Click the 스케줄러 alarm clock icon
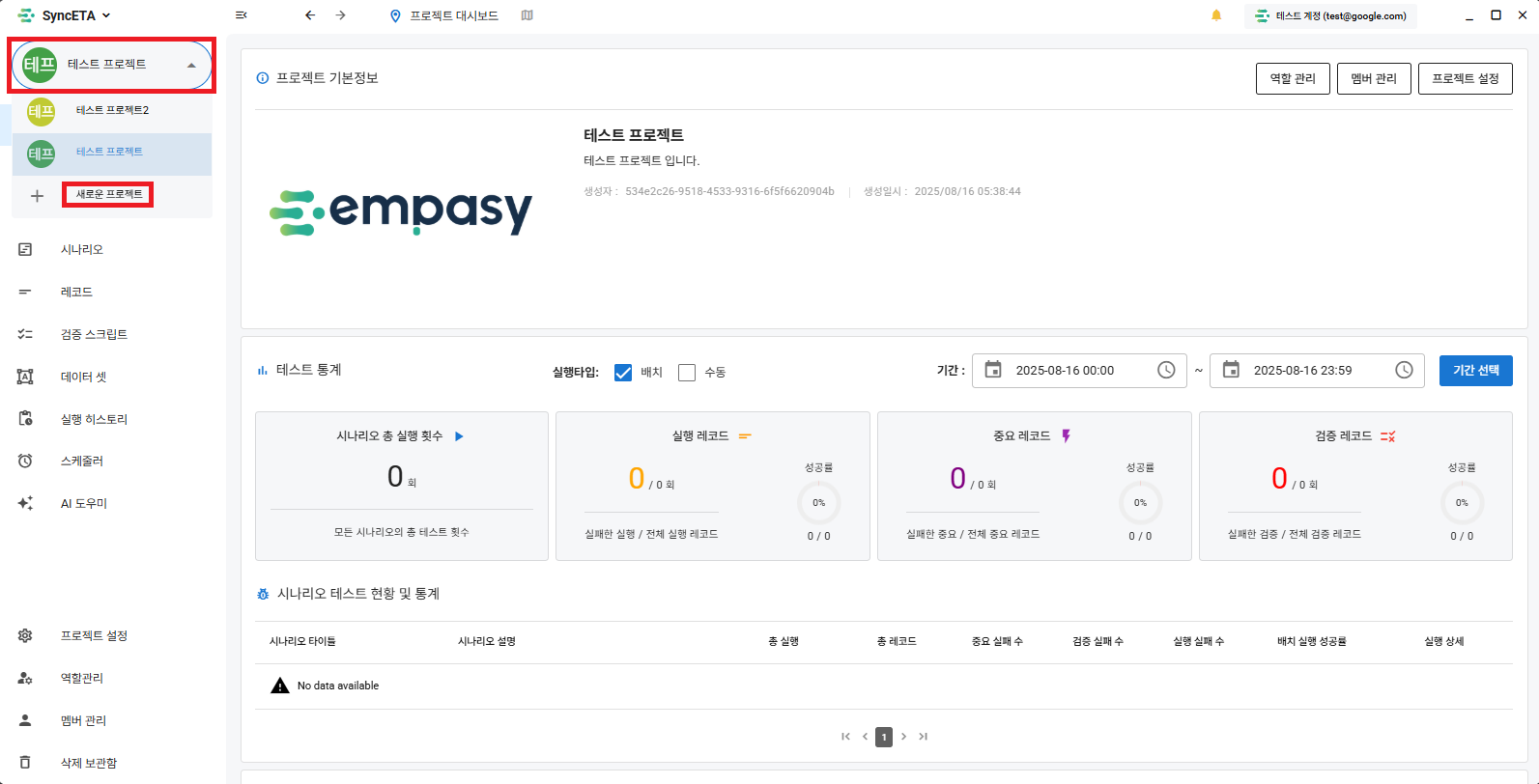Image resolution: width=1539 pixels, height=784 pixels. (25, 461)
